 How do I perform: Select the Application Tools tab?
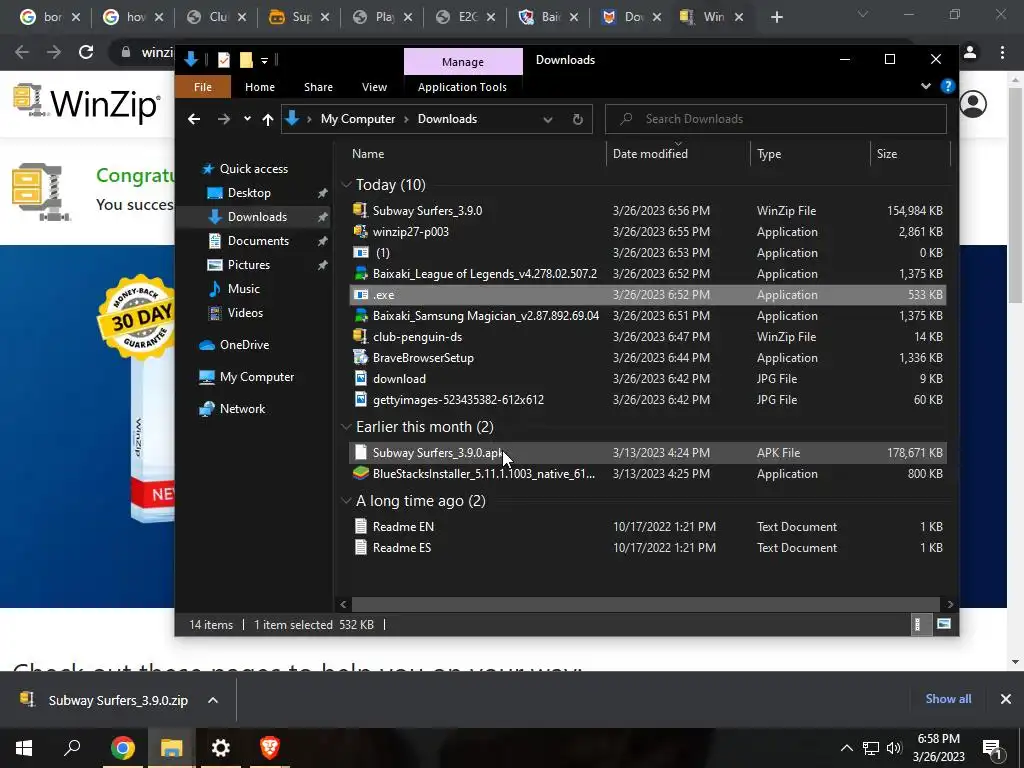[x=462, y=87]
